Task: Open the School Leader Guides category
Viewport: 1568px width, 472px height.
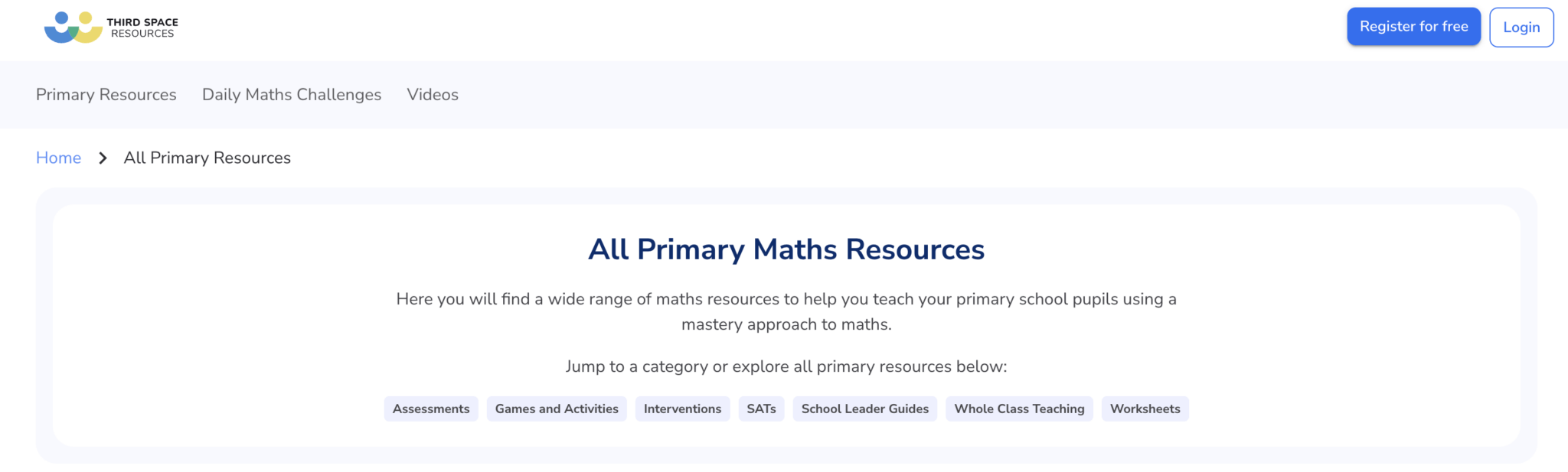Action: point(864,409)
